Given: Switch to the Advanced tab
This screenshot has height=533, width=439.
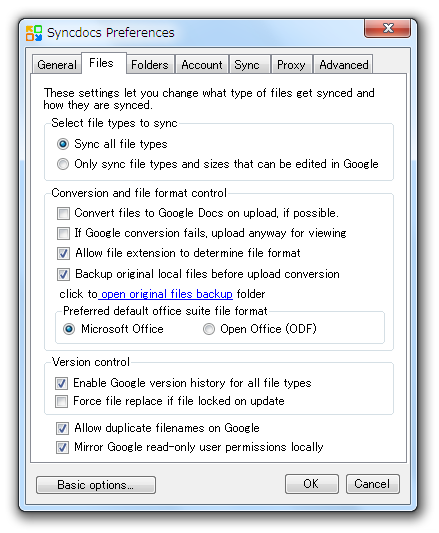Looking at the screenshot, I should (343, 64).
